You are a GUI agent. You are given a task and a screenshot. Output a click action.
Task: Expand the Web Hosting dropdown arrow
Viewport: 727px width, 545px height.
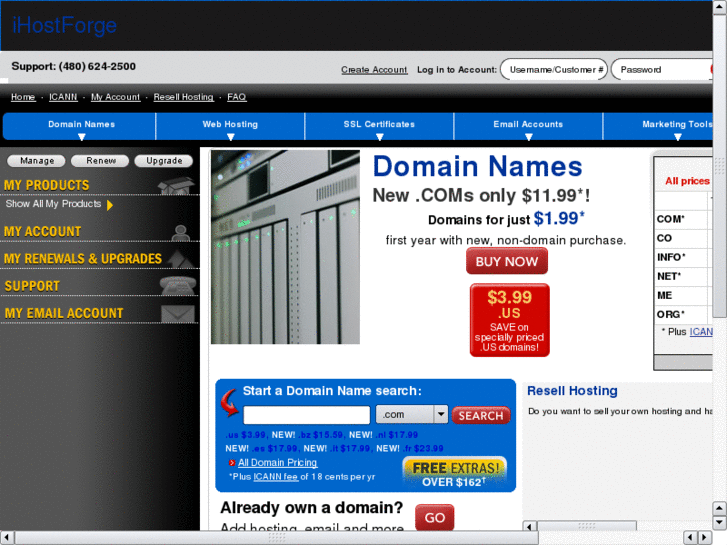coord(230,137)
